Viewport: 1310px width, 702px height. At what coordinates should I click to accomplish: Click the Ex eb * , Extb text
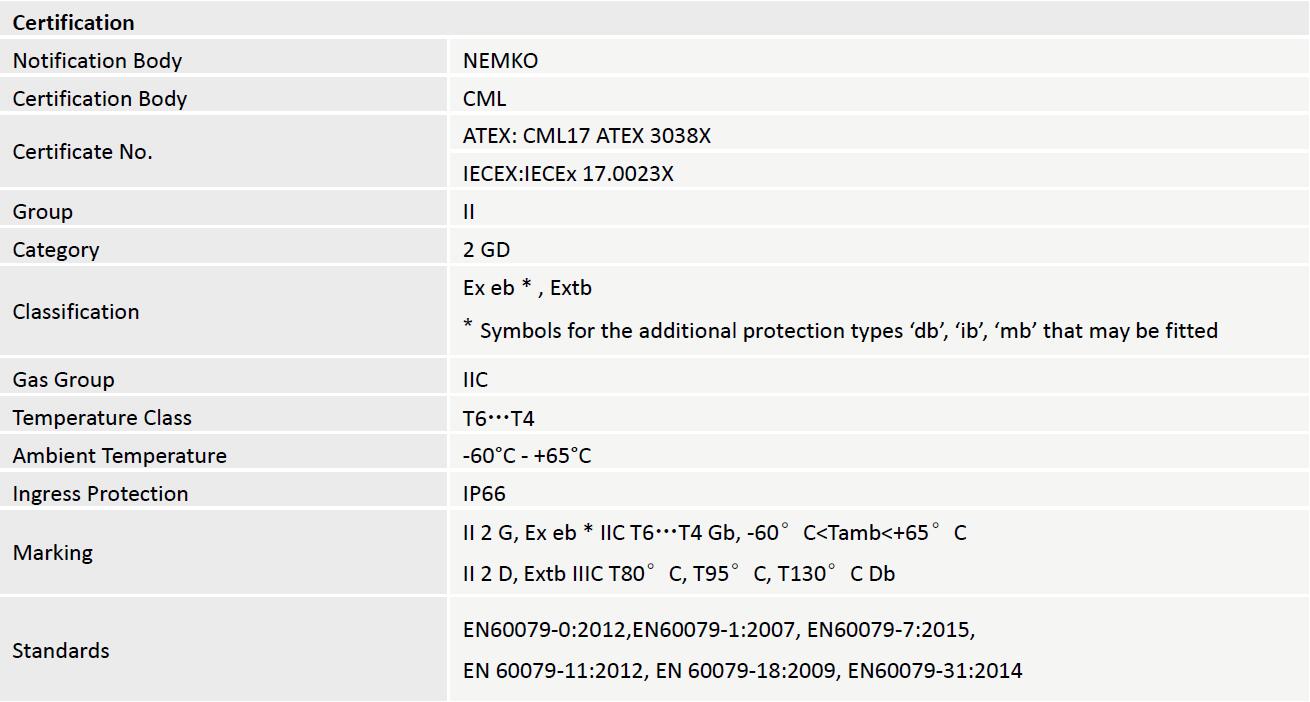pos(527,288)
